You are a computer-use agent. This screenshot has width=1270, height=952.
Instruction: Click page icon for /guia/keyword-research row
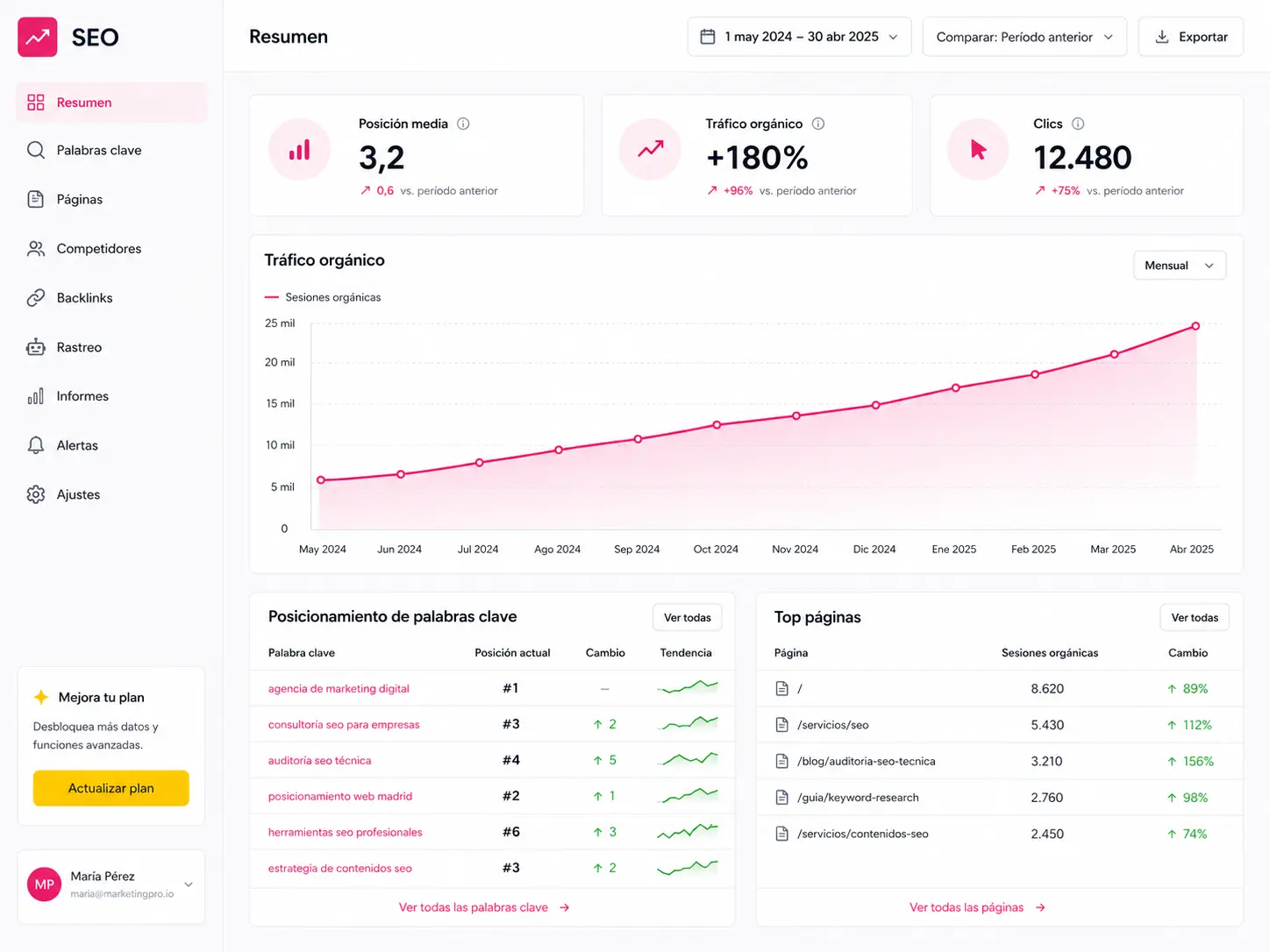tap(782, 798)
